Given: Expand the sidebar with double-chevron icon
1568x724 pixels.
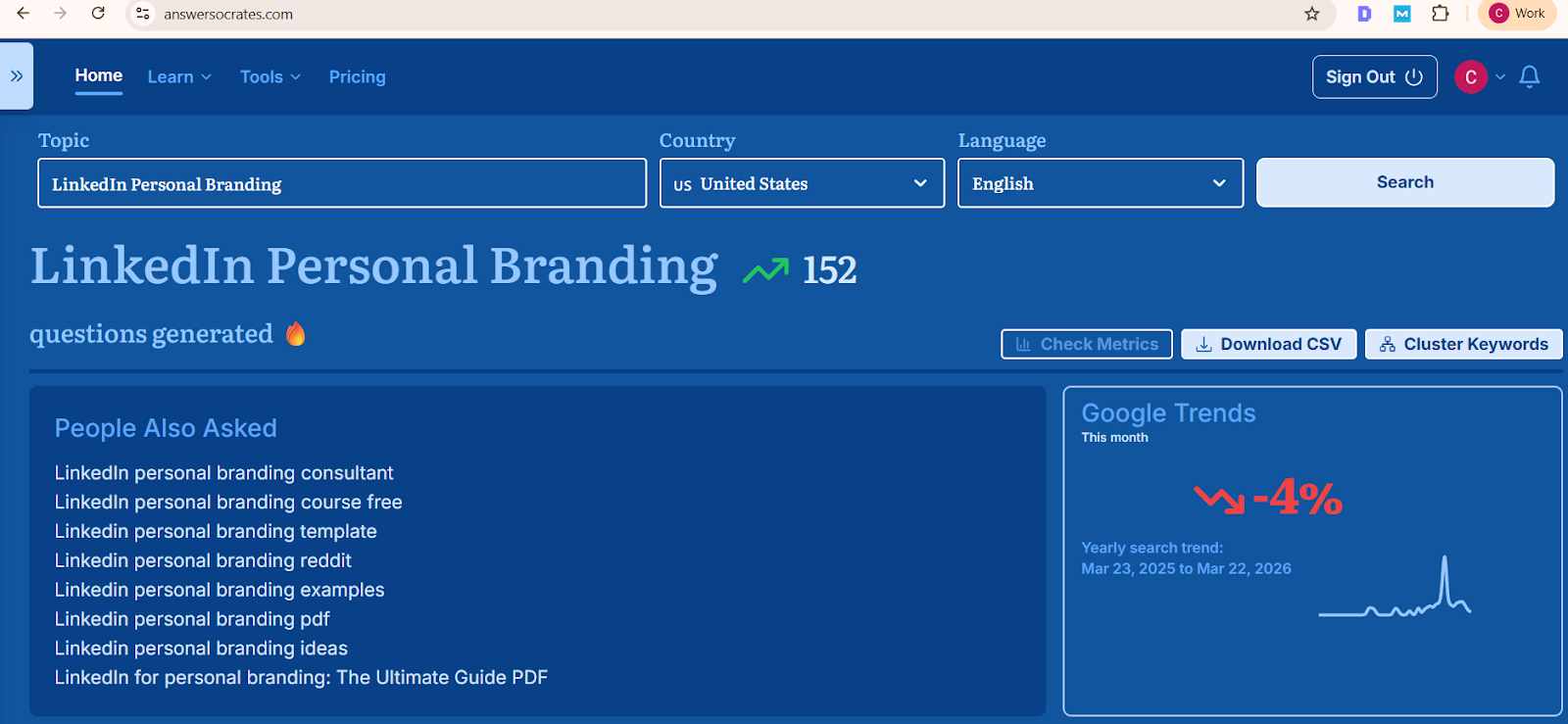Looking at the screenshot, I should click(17, 75).
